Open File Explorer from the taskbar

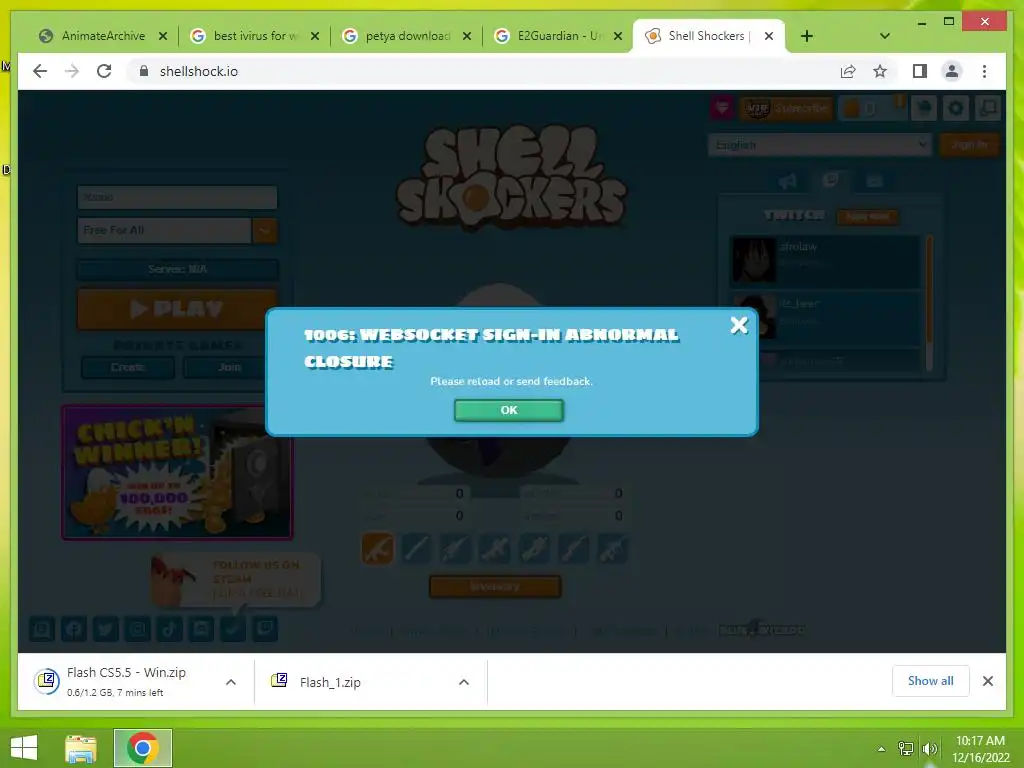(81, 748)
